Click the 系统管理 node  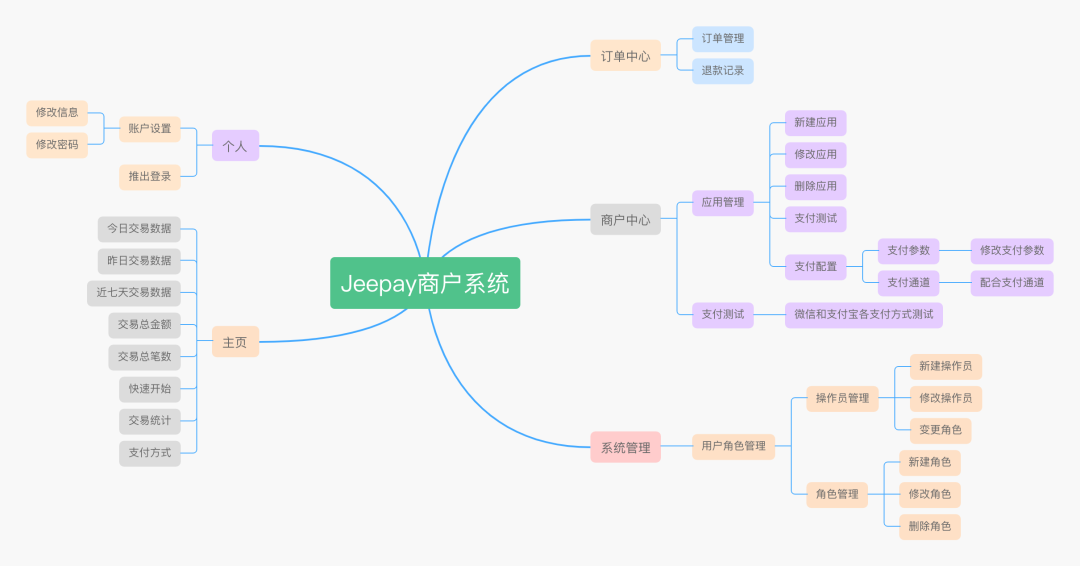point(625,447)
